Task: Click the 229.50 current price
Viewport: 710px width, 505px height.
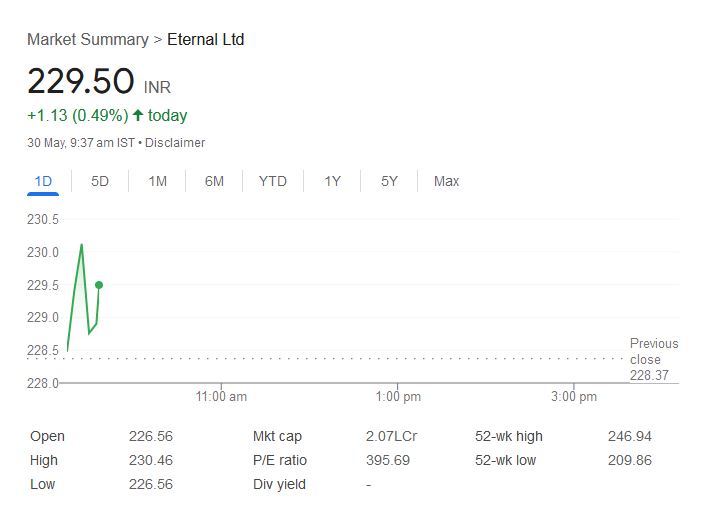Action: pos(81,82)
